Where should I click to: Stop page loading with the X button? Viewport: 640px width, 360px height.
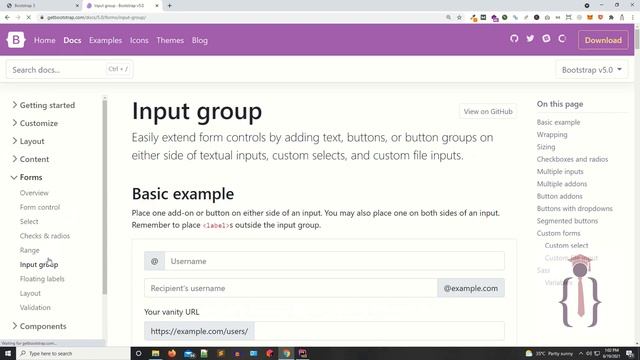click(x=29, y=18)
